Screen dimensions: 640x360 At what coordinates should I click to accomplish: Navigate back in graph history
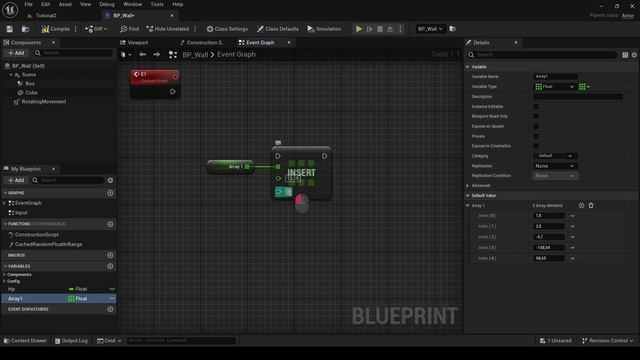click(x=142, y=54)
